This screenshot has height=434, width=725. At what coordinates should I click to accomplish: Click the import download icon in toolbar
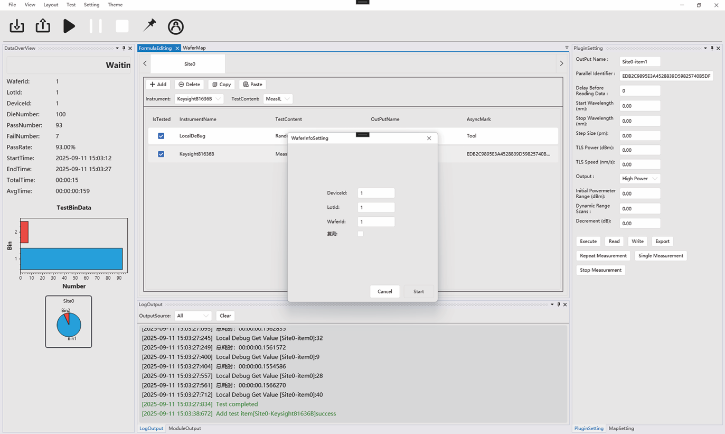tap(16, 26)
